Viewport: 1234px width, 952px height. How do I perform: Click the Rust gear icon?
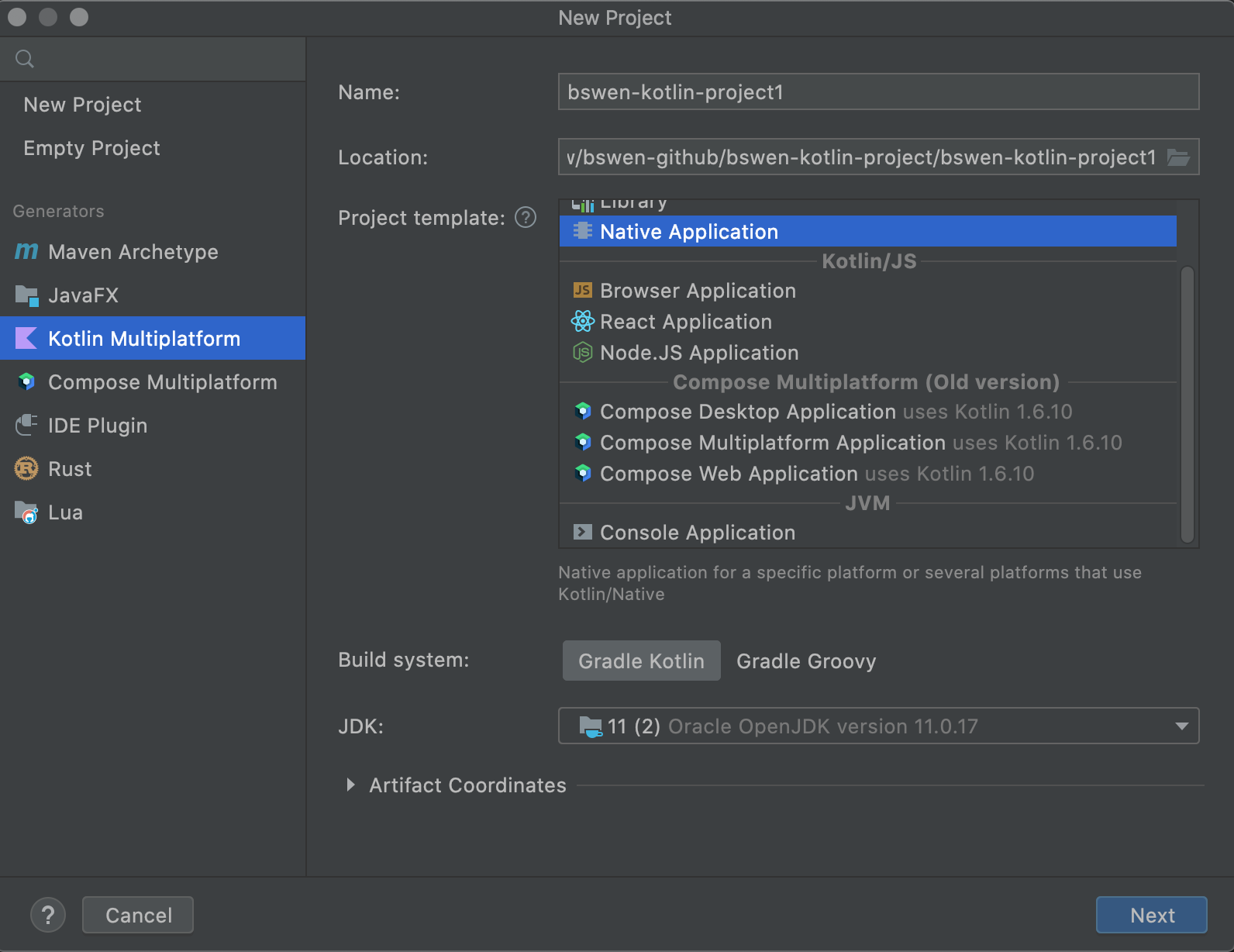click(x=26, y=468)
